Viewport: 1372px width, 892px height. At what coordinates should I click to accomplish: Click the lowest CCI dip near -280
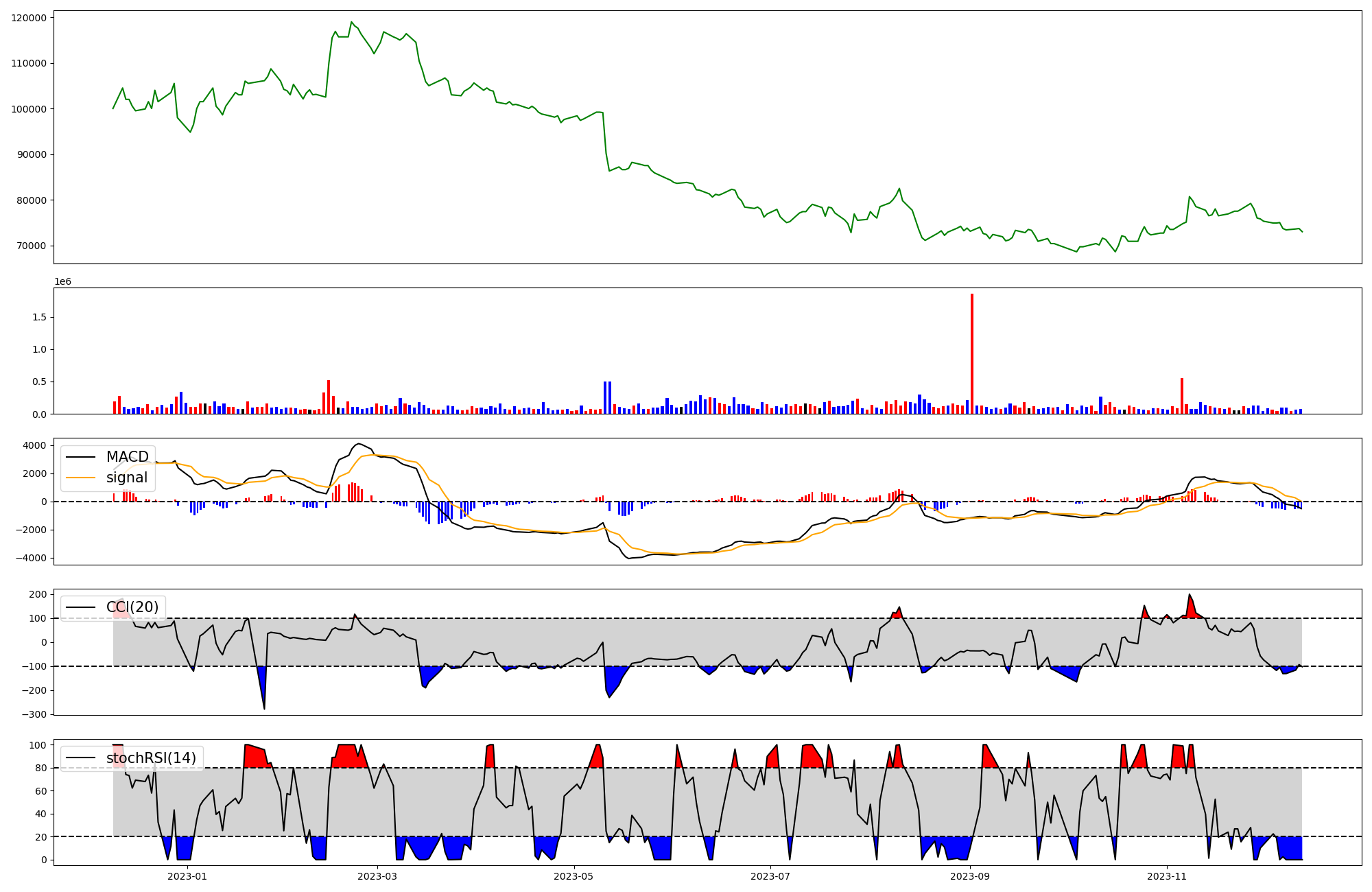click(264, 708)
